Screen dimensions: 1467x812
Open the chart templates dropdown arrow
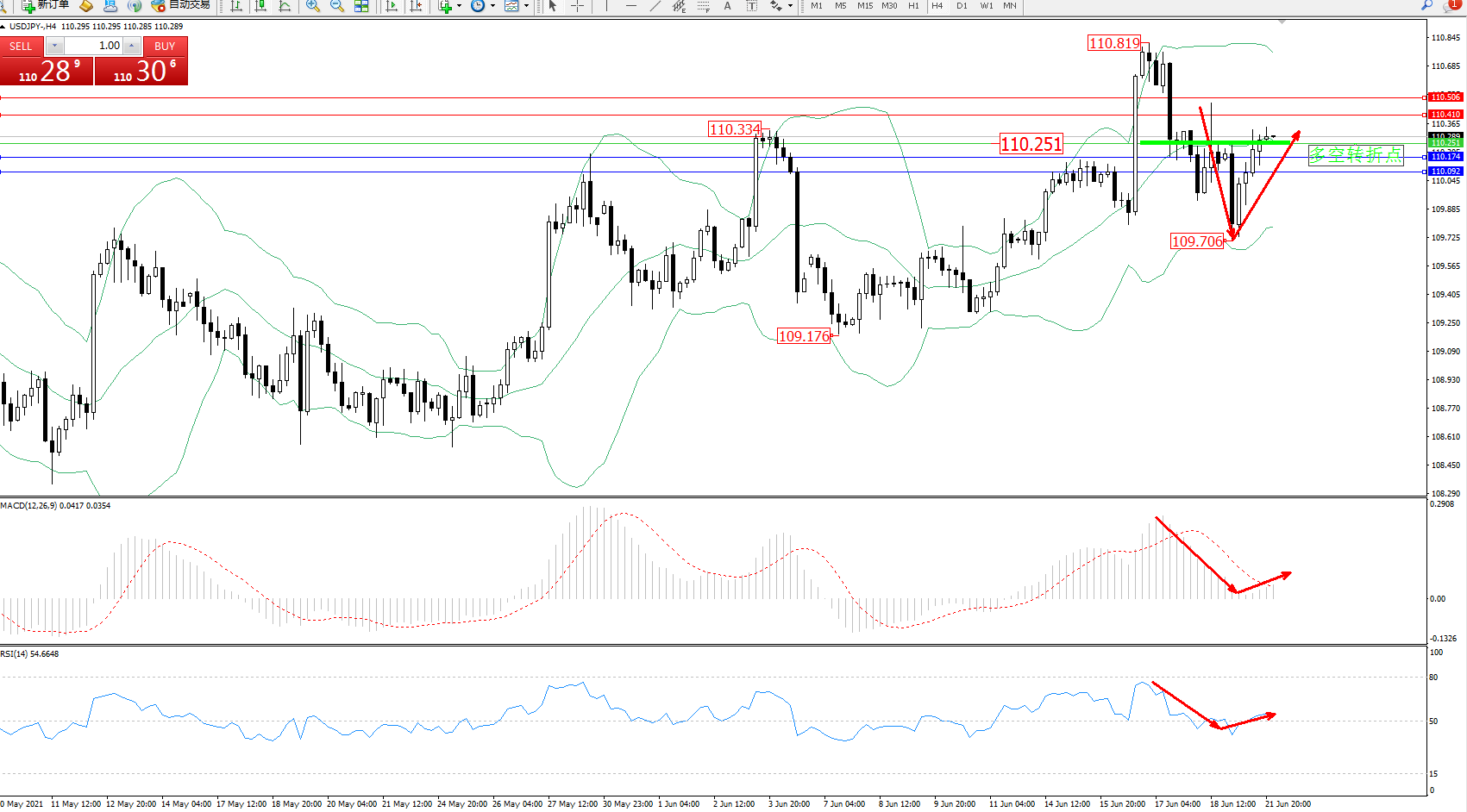coord(526,6)
